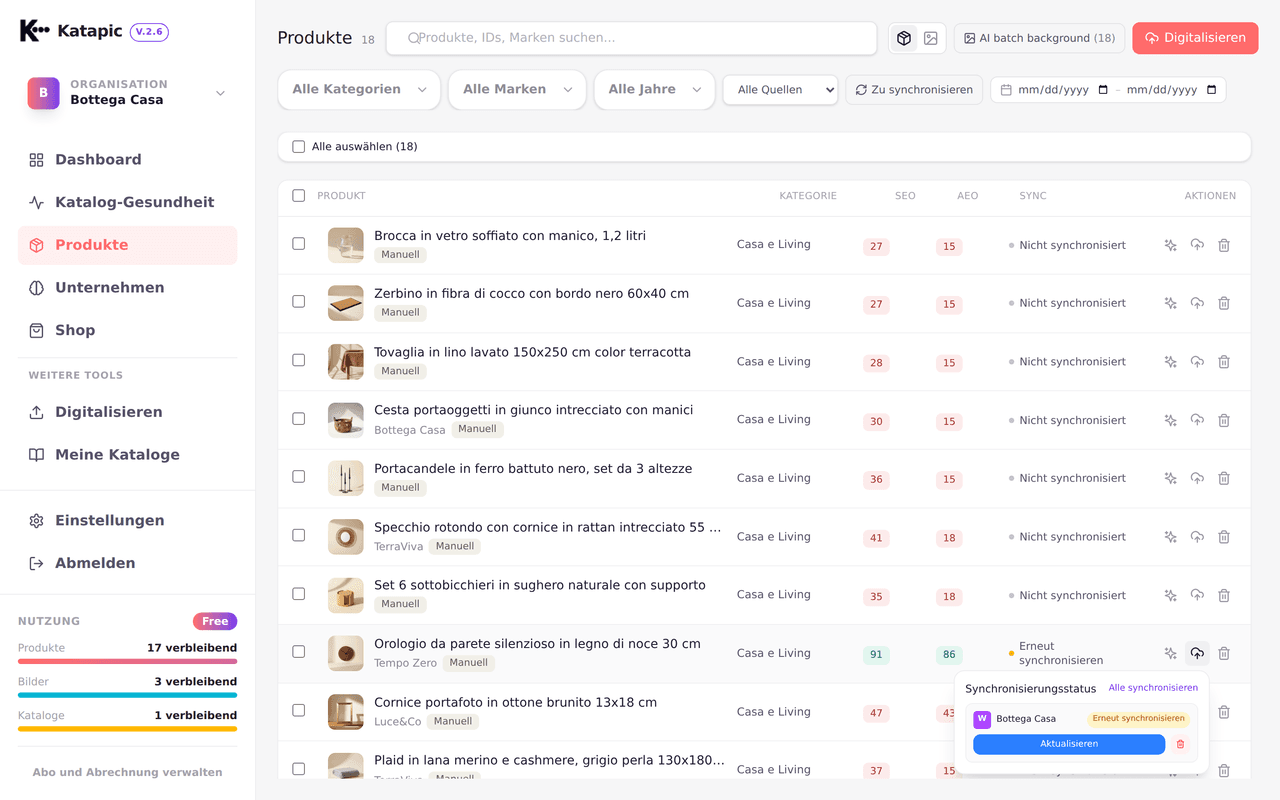Open the end date calendar picker
The height and width of the screenshot is (800, 1280).
pos(1212,90)
